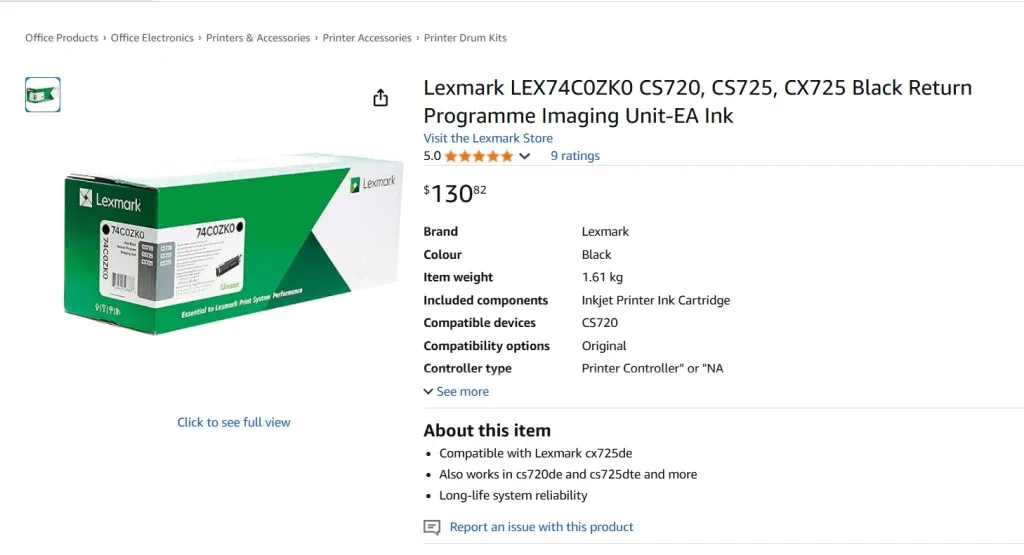The width and height of the screenshot is (1024, 555).
Task: Click the five-star rating icons
Action: pos(479,156)
